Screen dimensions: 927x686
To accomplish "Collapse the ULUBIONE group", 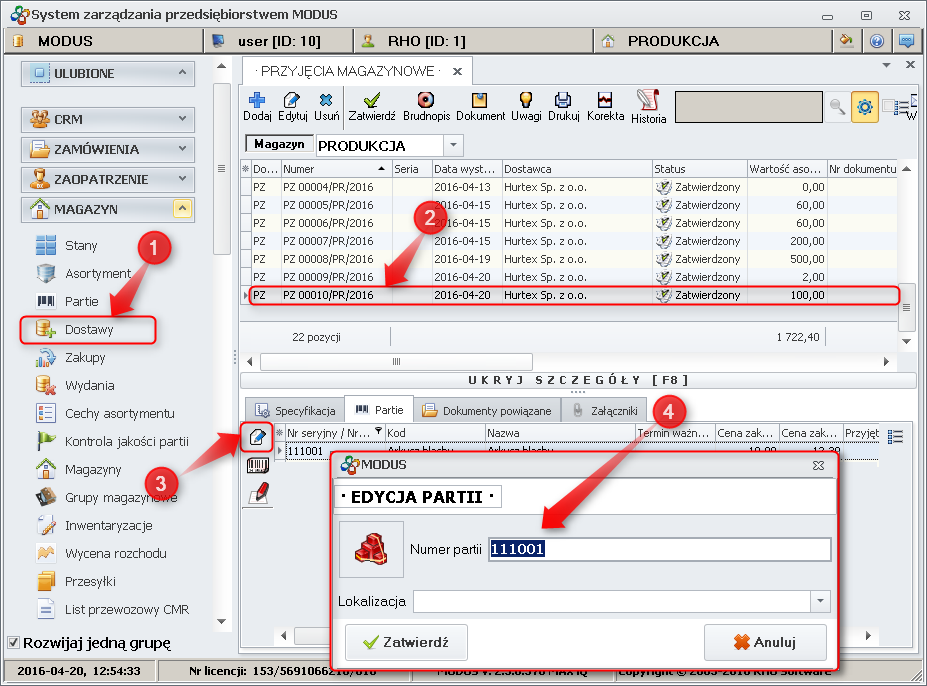I will [182, 73].
